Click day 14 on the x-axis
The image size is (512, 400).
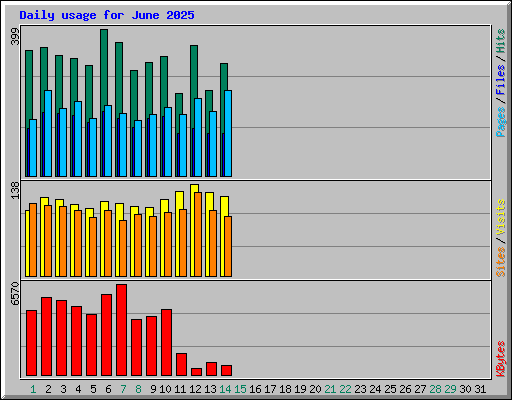pyautogui.click(x=225, y=389)
